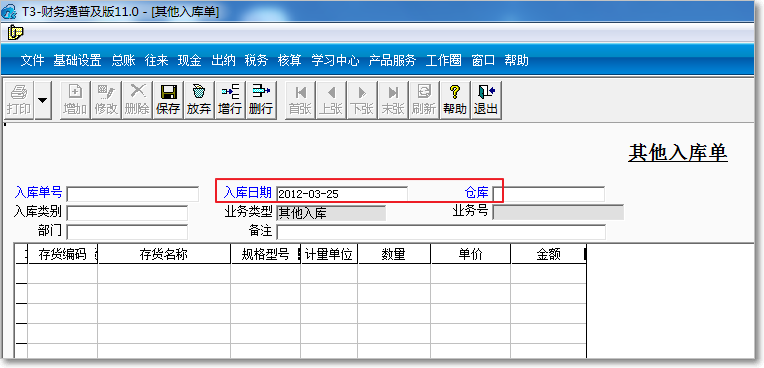This screenshot has height=368, width=764.
Task: Open the 文件 menu
Action: click(33, 60)
